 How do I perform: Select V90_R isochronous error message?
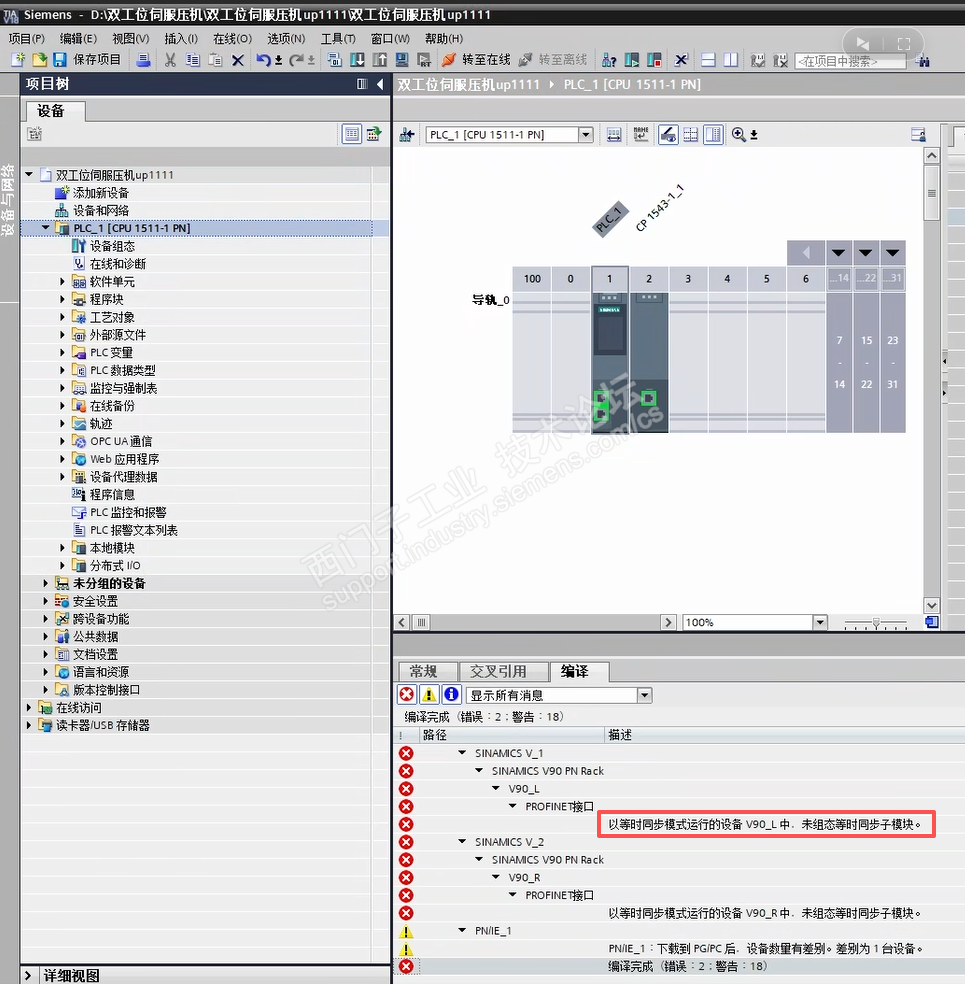[764, 913]
